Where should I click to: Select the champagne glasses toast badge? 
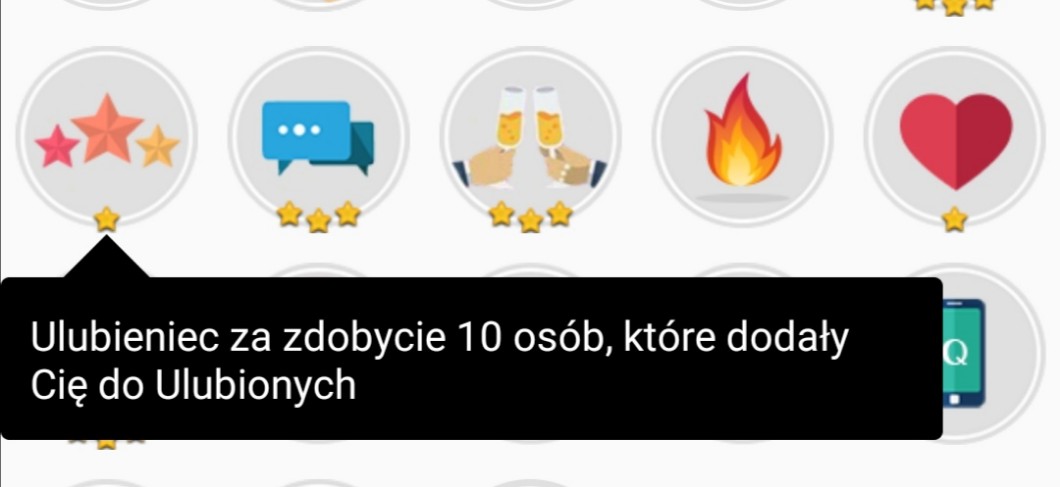(531, 137)
